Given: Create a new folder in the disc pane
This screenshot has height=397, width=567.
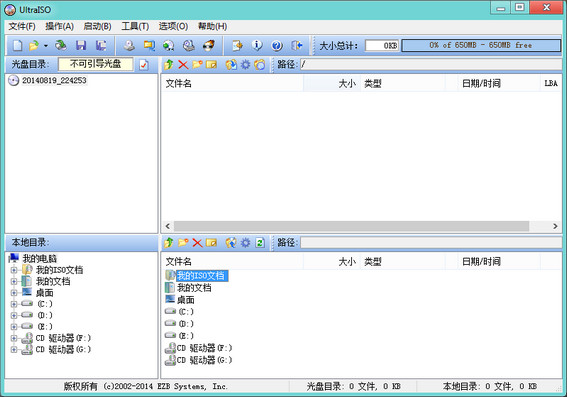Looking at the screenshot, I should coord(197,65).
